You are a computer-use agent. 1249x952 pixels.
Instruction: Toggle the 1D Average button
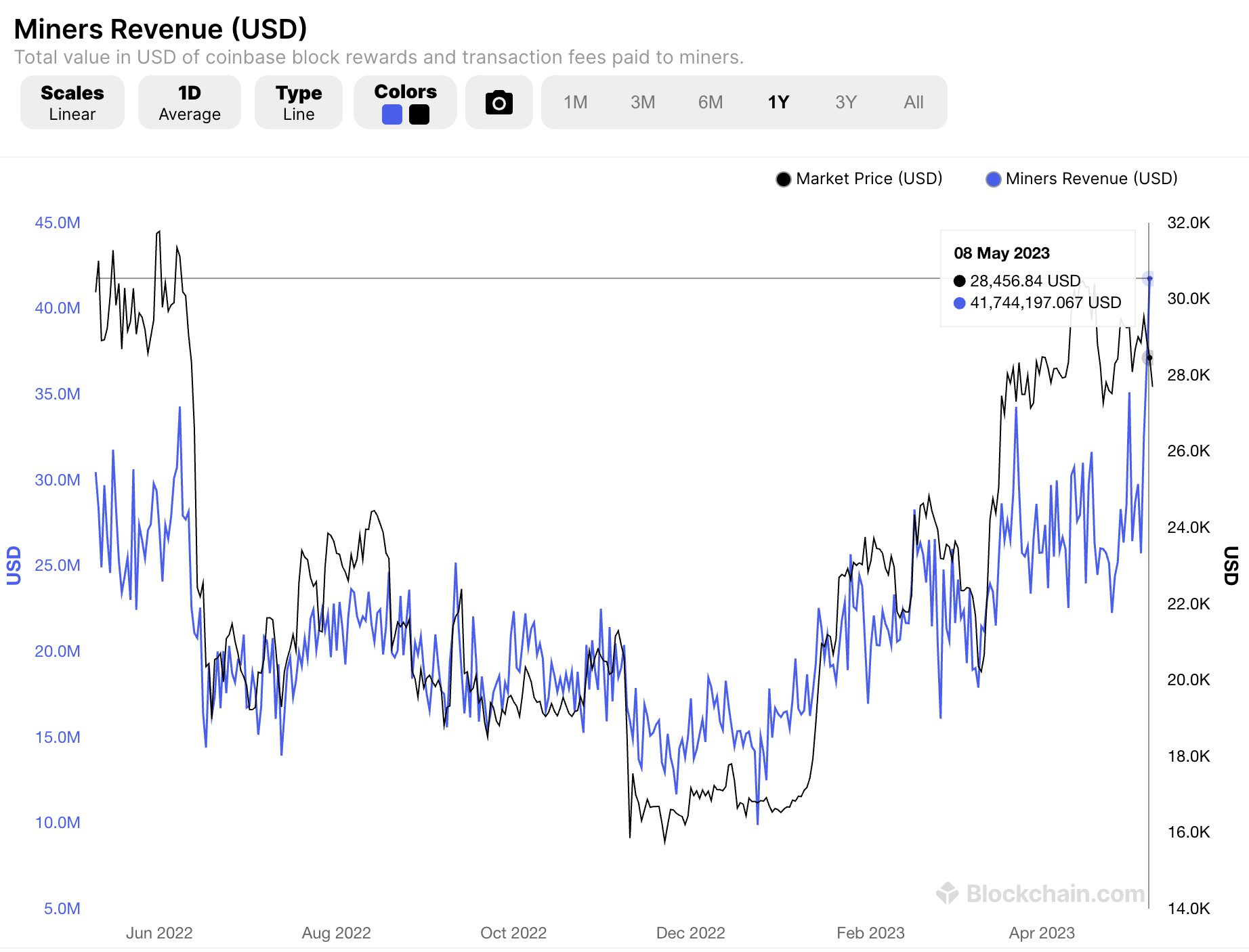click(x=190, y=102)
